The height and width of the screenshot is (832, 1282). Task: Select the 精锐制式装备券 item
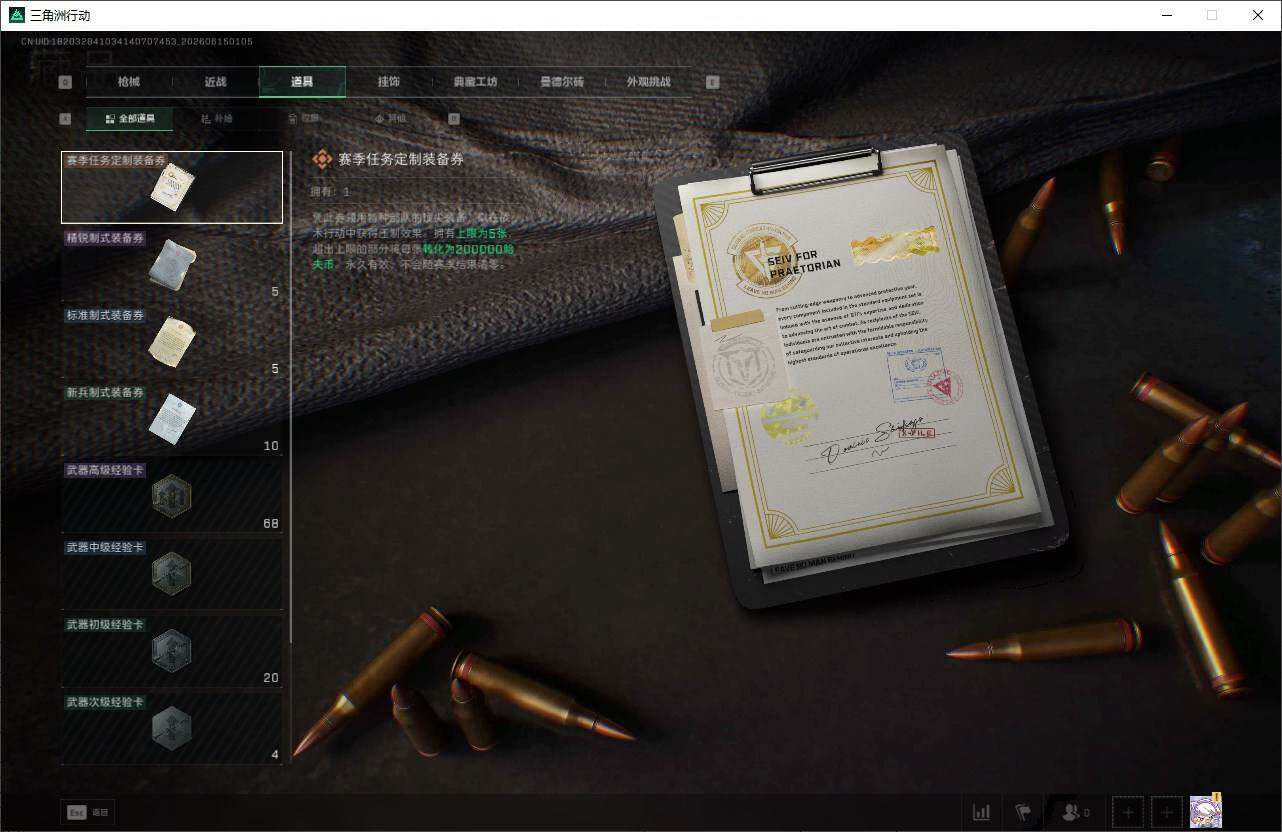click(172, 265)
